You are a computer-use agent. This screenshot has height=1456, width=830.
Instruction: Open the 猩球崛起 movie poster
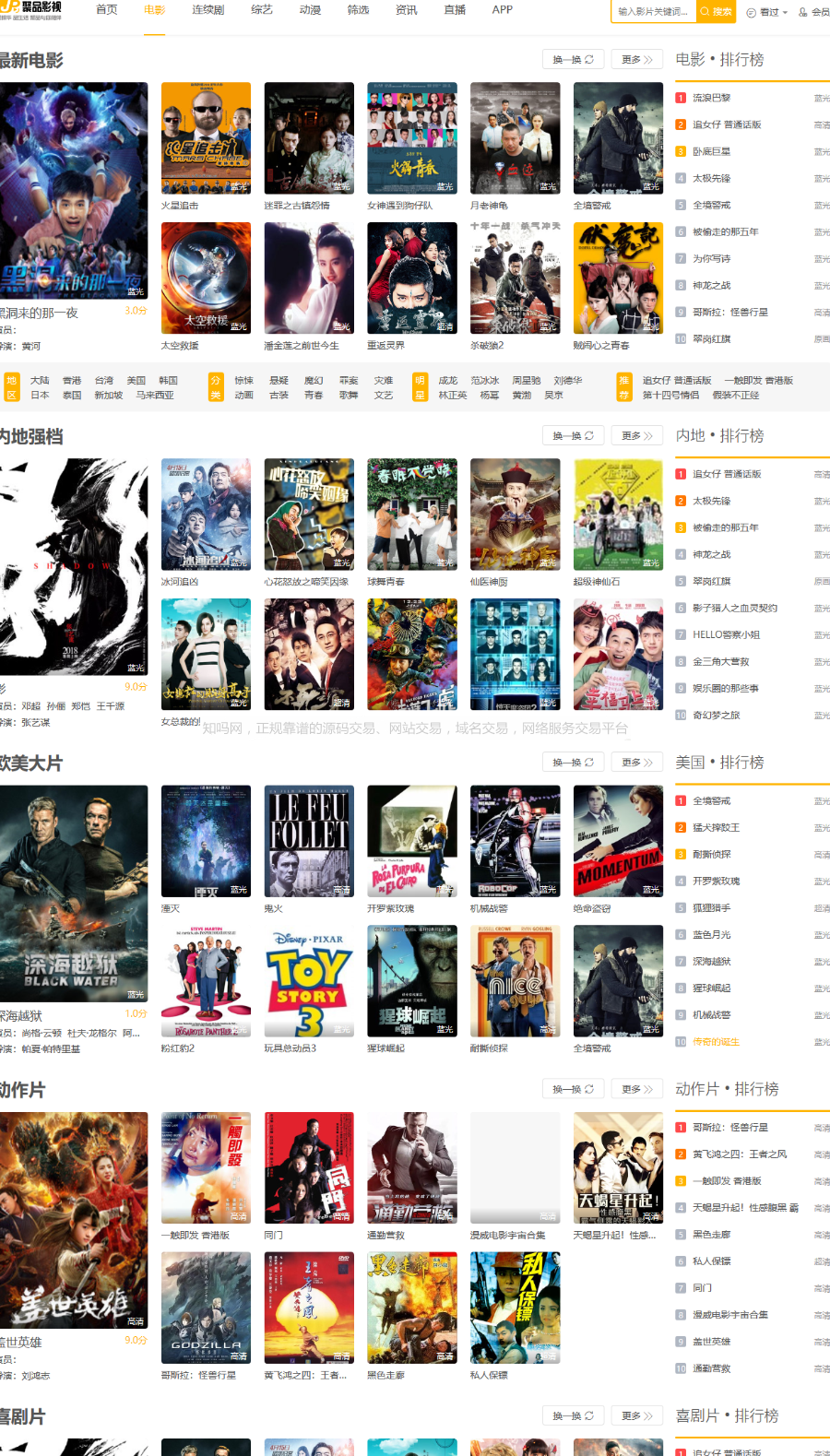412,981
